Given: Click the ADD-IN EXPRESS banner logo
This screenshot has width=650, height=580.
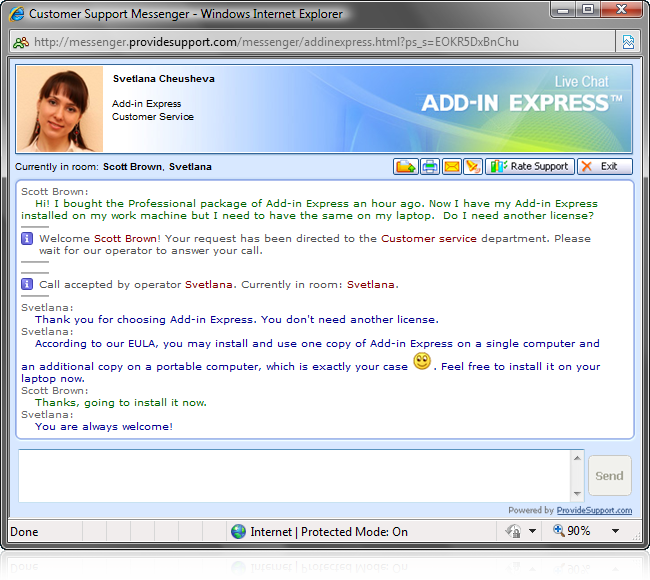Looking at the screenshot, I should click(x=522, y=103).
